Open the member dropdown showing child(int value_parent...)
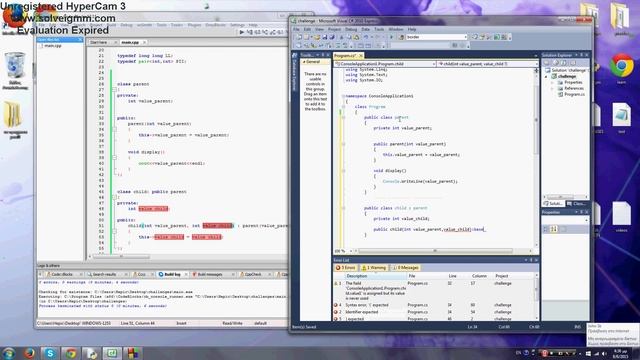 tap(487, 64)
